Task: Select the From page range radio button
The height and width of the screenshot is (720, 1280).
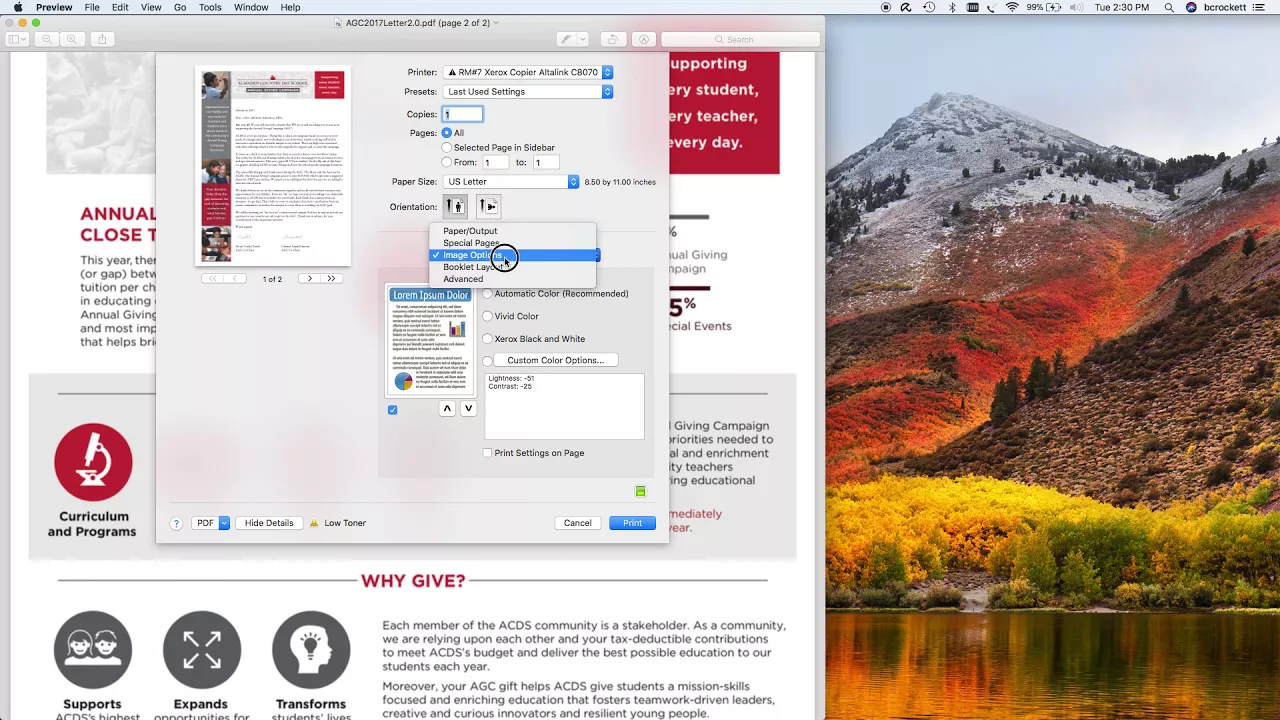Action: pos(447,162)
